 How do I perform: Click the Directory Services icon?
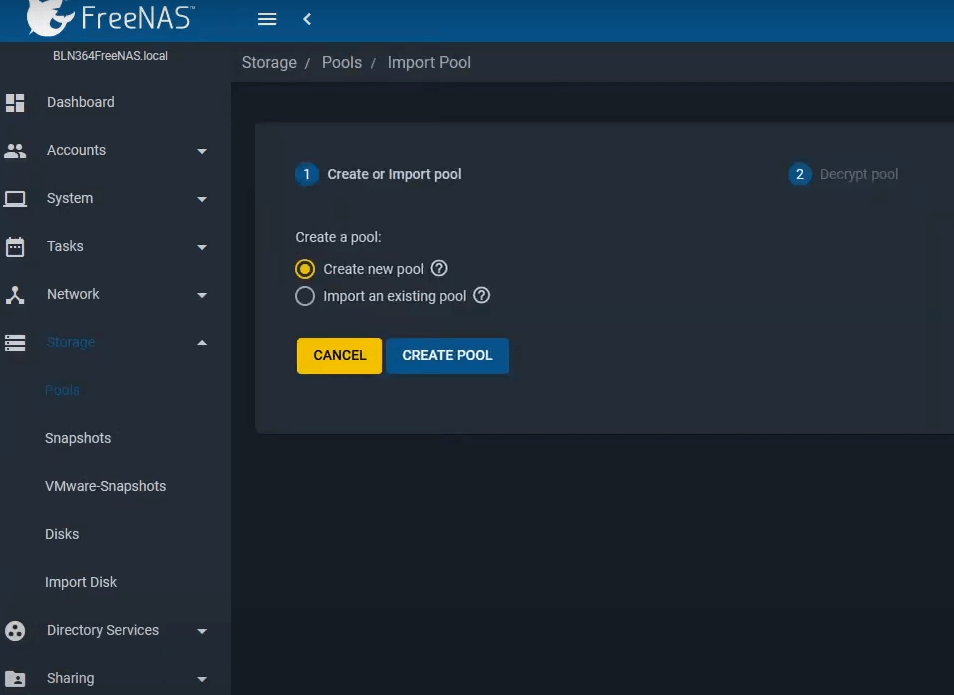click(15, 630)
